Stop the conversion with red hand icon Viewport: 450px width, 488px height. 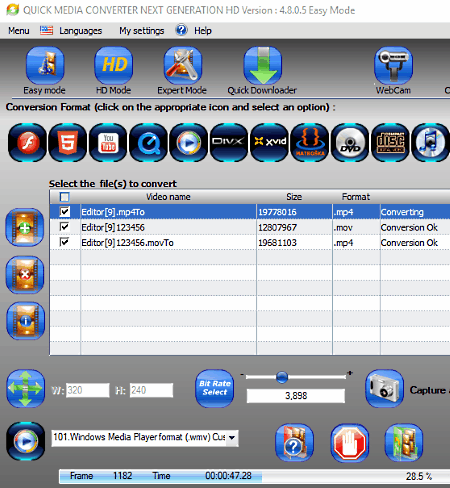(350, 443)
